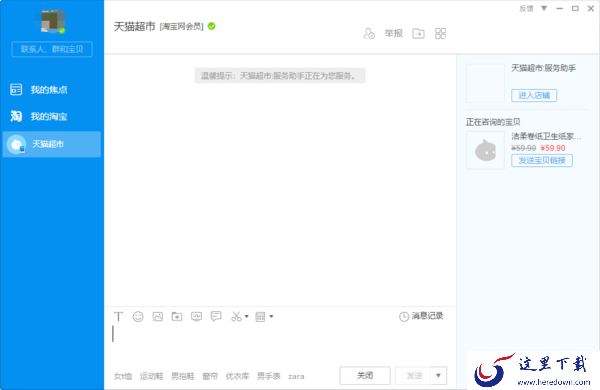Click the calculator grid icon
Screen dimensions: 600x390
pyautogui.click(x=260, y=317)
